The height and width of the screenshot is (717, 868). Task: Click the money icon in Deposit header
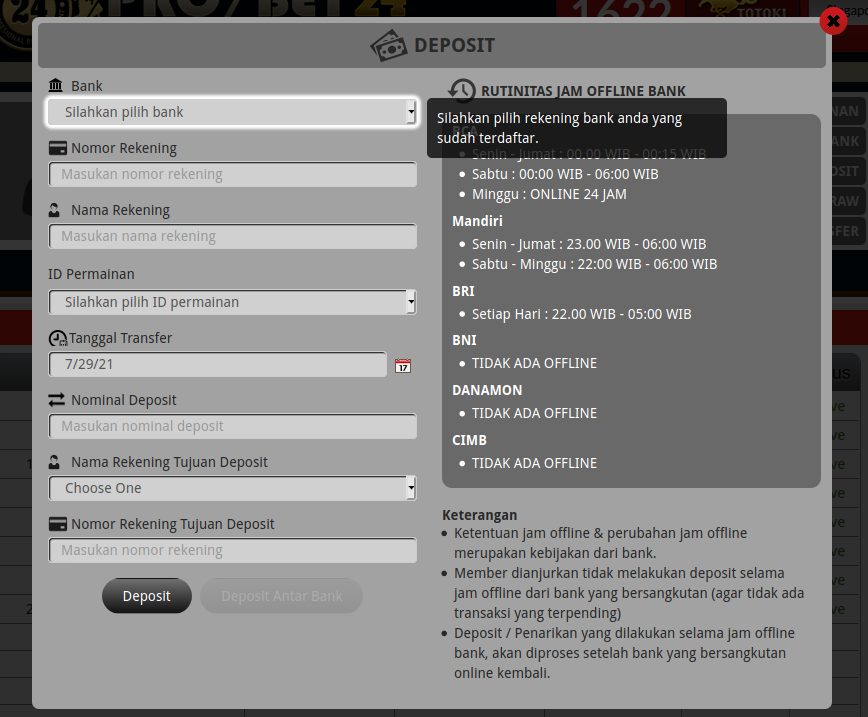point(388,46)
